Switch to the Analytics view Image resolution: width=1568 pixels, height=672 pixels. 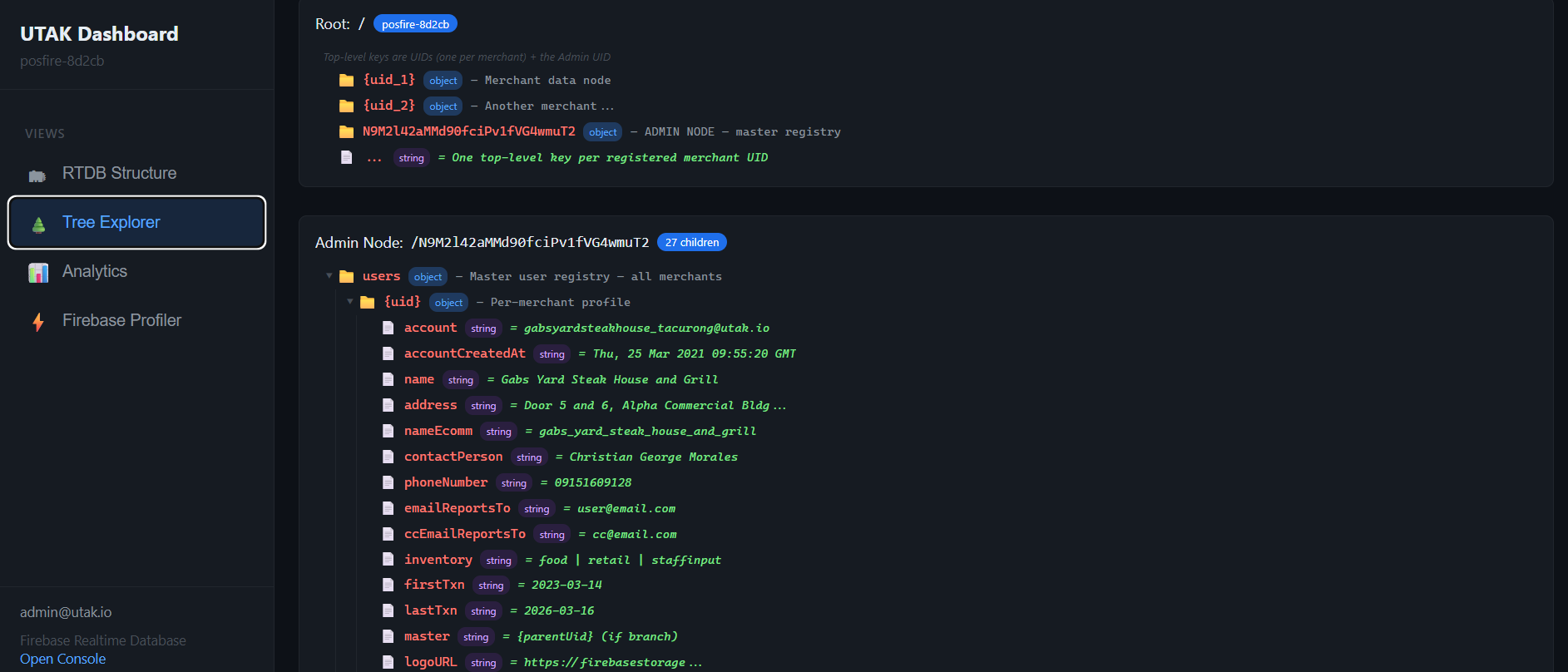coord(95,271)
